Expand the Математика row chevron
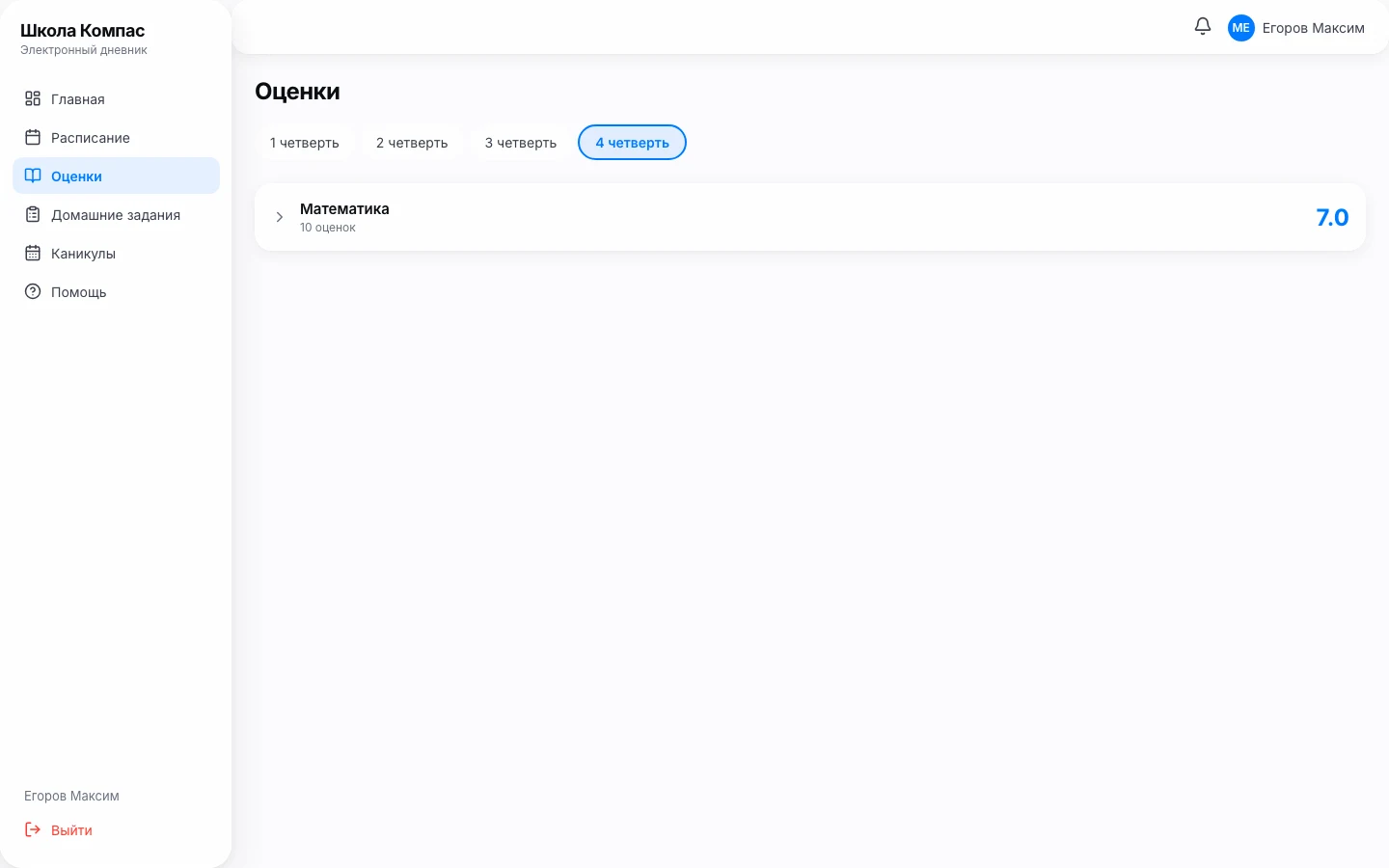Viewport: 1389px width, 868px height. (279, 217)
